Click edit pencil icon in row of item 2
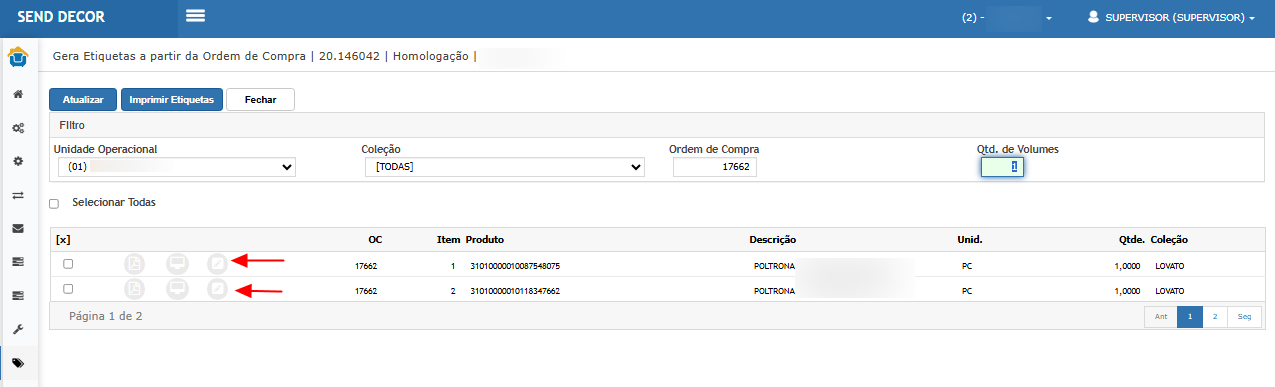 coord(218,290)
